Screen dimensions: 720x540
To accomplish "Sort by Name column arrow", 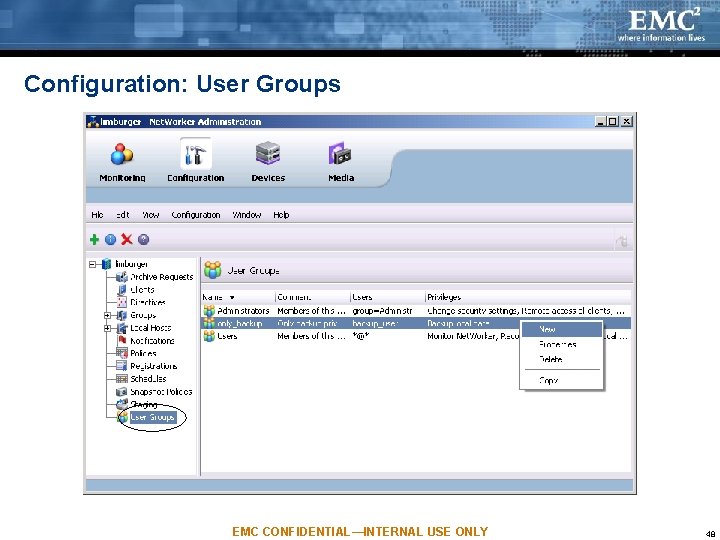I will pos(232,298).
